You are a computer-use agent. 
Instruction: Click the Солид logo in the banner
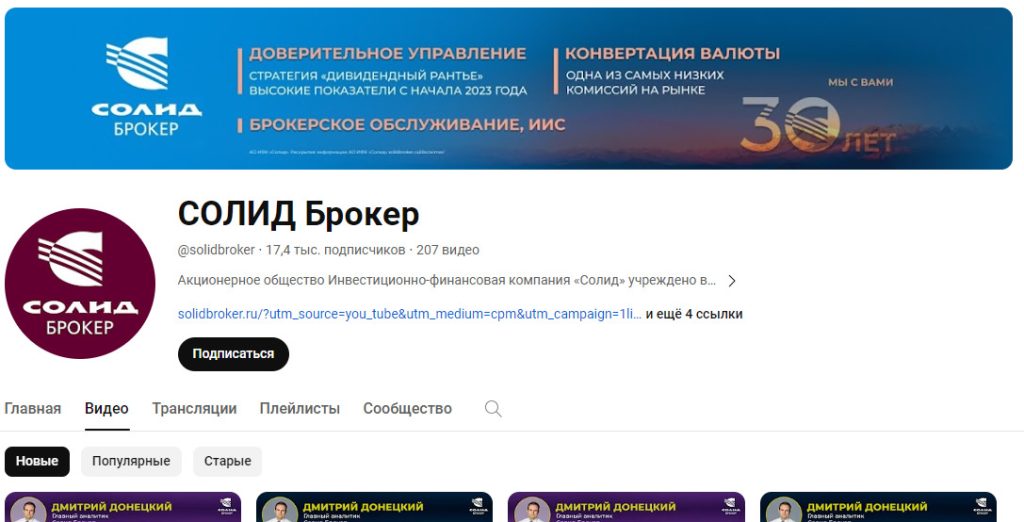coord(146,86)
